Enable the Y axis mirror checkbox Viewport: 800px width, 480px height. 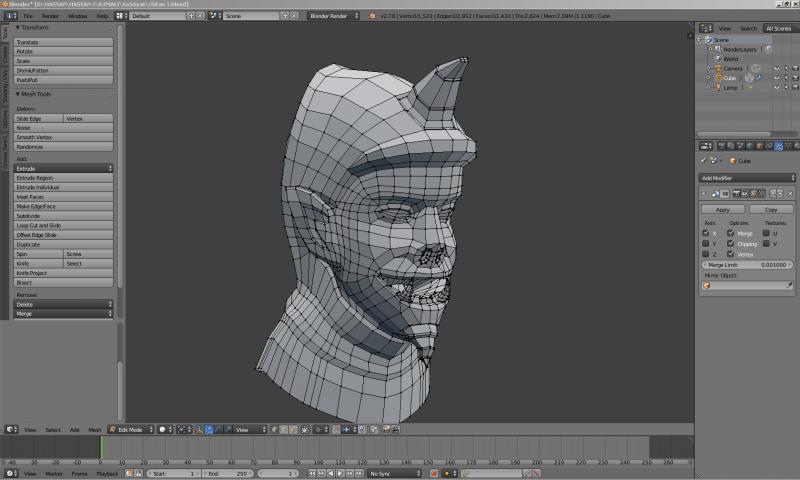pos(706,243)
